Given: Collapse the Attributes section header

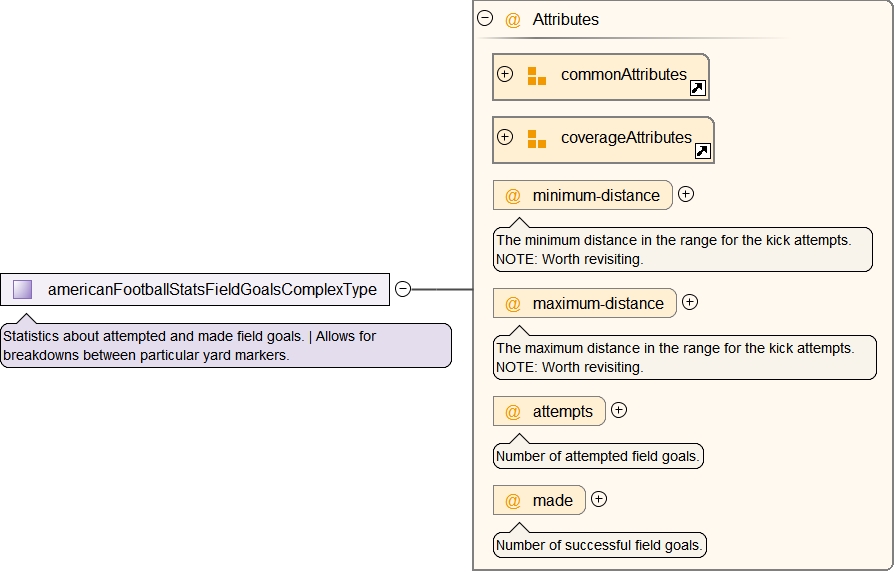Looking at the screenshot, I should coord(485,18).
